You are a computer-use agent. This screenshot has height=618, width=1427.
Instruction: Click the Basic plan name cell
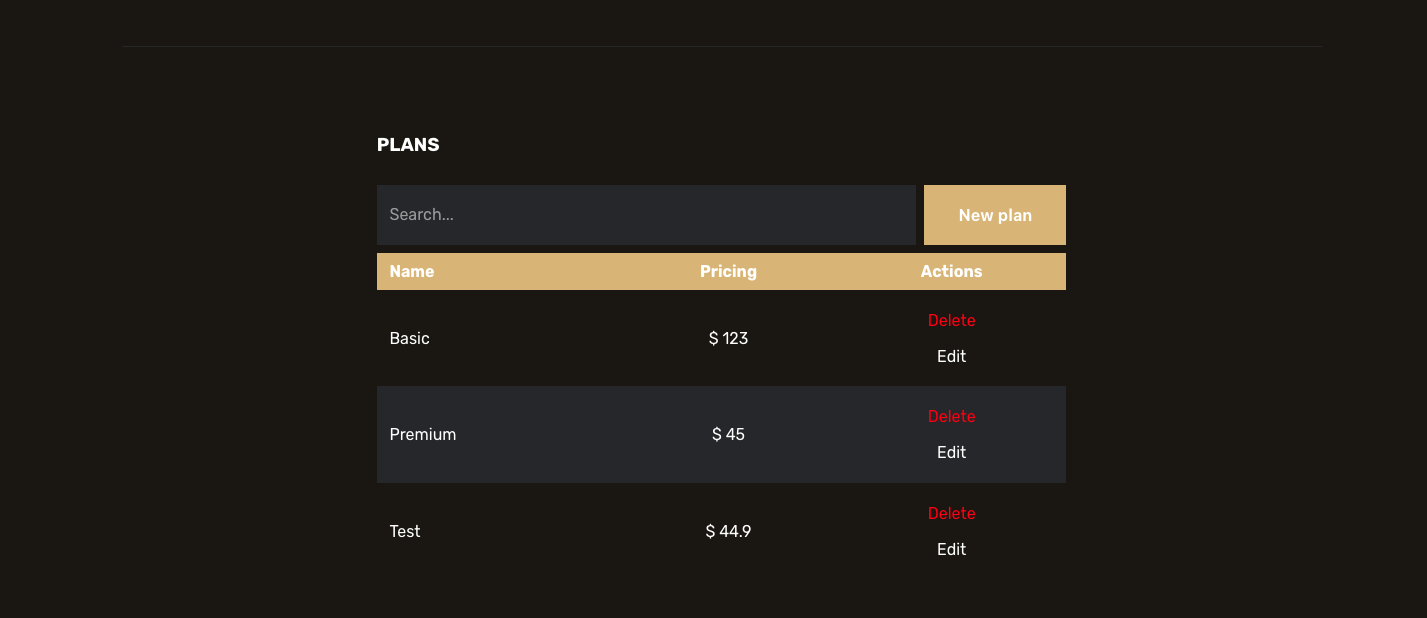click(x=409, y=338)
